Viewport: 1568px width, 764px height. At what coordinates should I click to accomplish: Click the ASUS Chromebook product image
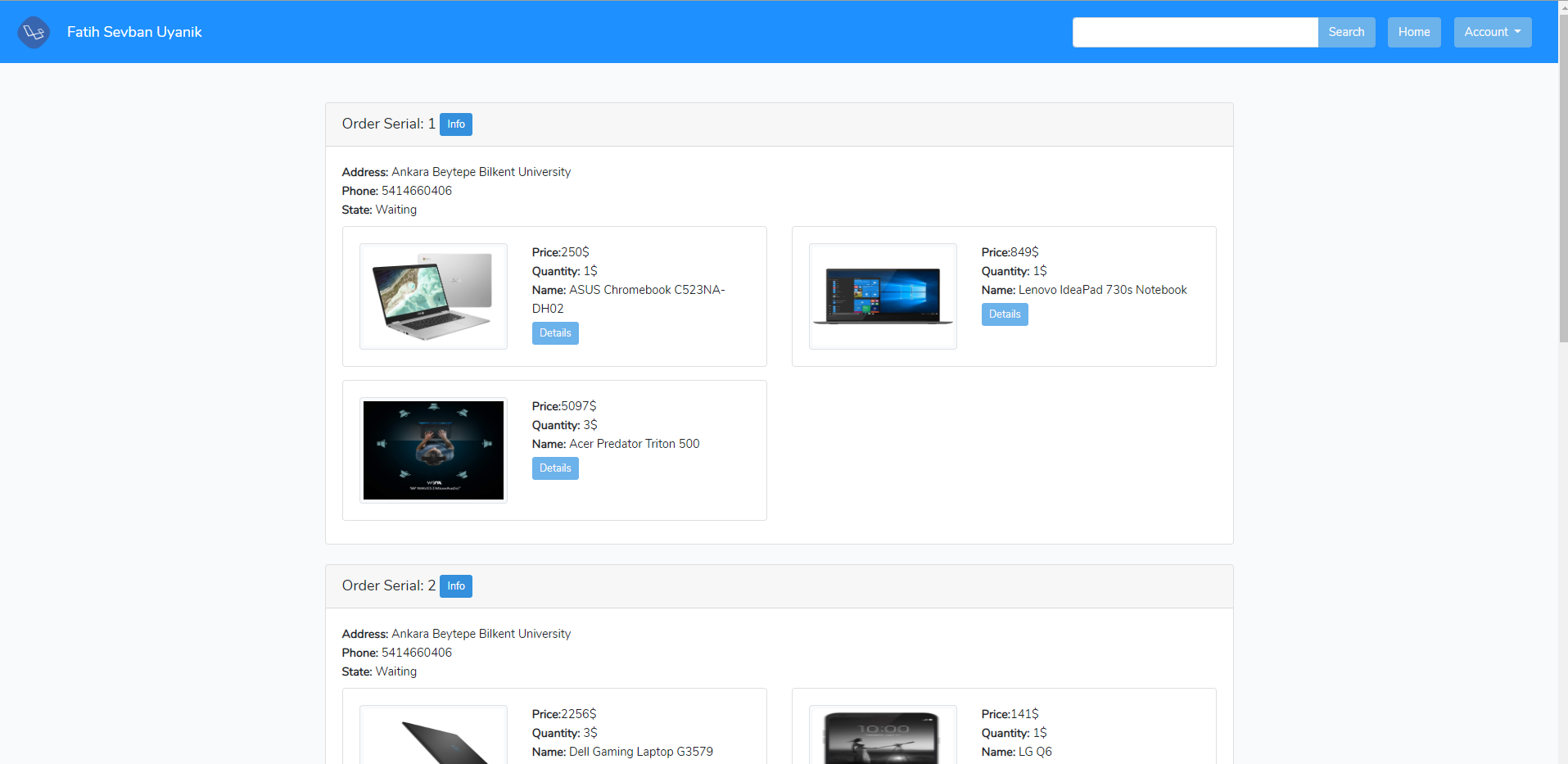(433, 296)
